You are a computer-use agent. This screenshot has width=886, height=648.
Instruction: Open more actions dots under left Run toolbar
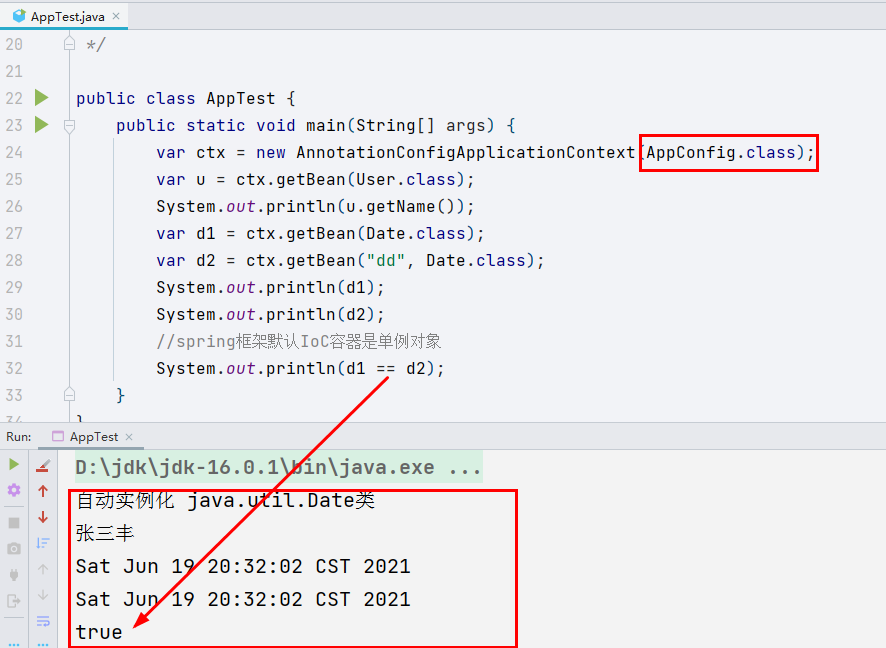click(14, 643)
